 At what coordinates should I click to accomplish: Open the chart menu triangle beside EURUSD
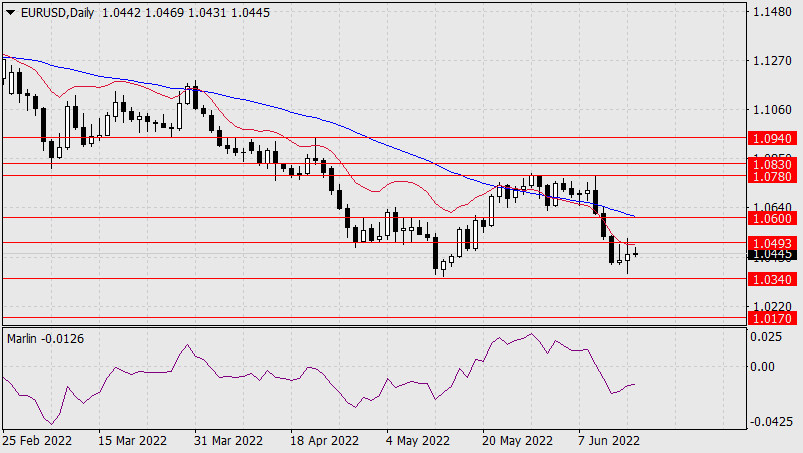pyautogui.click(x=10, y=13)
